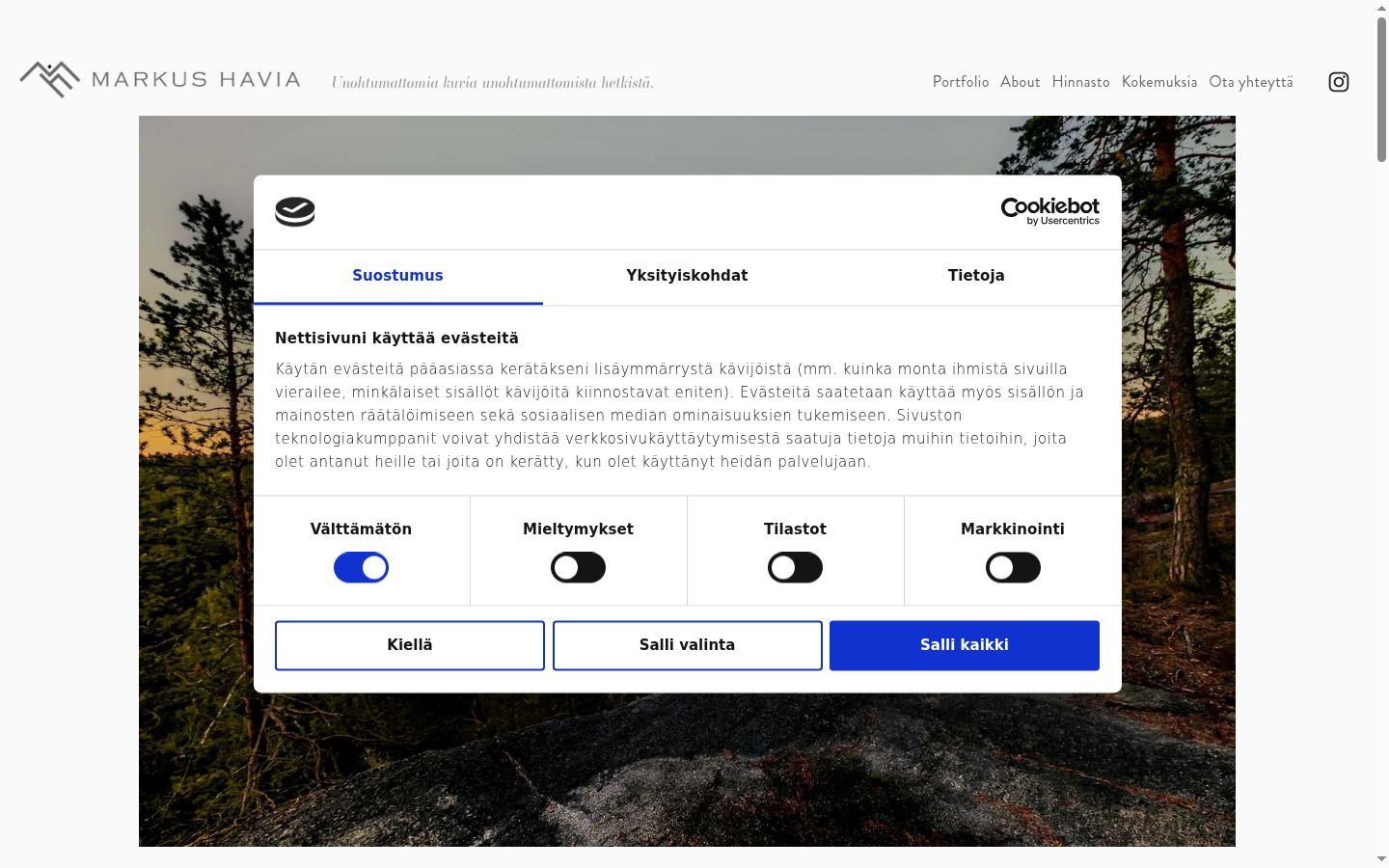Click the Salli valinta button
The image size is (1389, 868).
tap(687, 645)
